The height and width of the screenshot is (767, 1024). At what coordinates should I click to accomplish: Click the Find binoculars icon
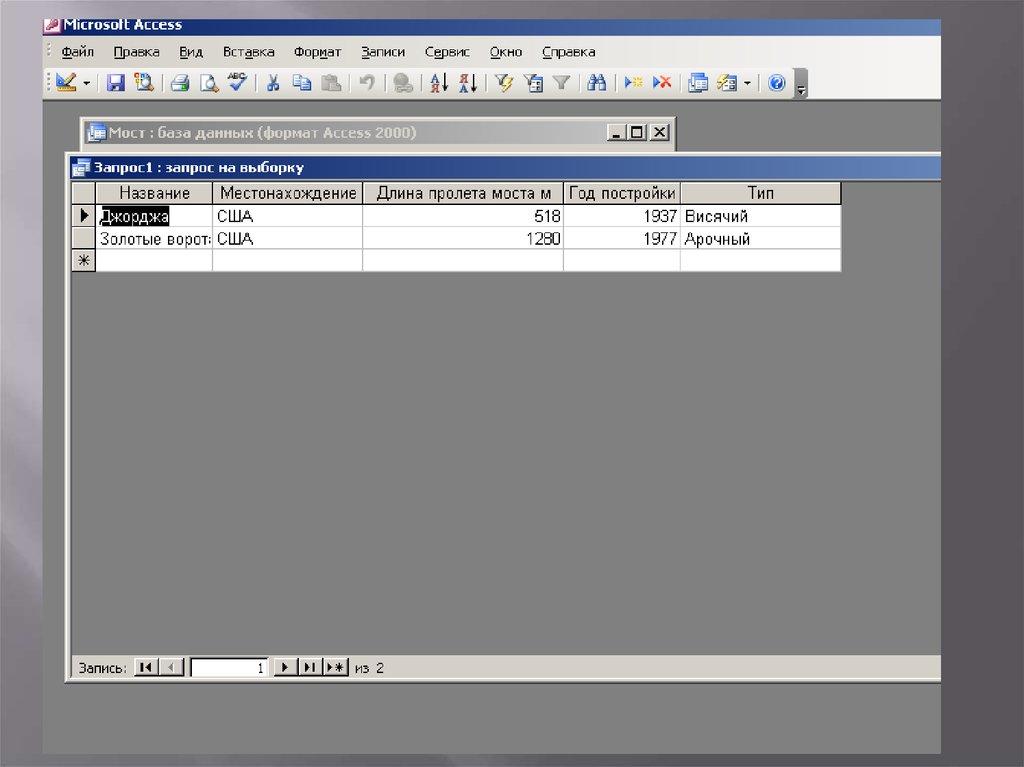[597, 83]
